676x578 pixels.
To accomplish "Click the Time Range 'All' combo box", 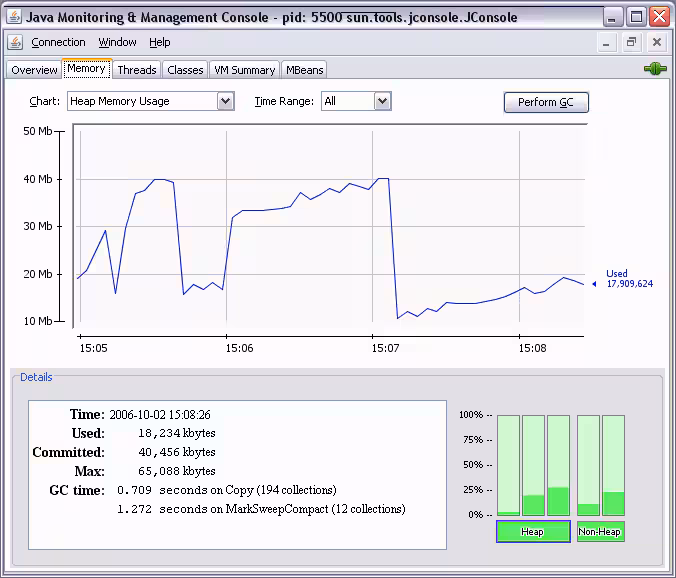I will click(x=356, y=101).
